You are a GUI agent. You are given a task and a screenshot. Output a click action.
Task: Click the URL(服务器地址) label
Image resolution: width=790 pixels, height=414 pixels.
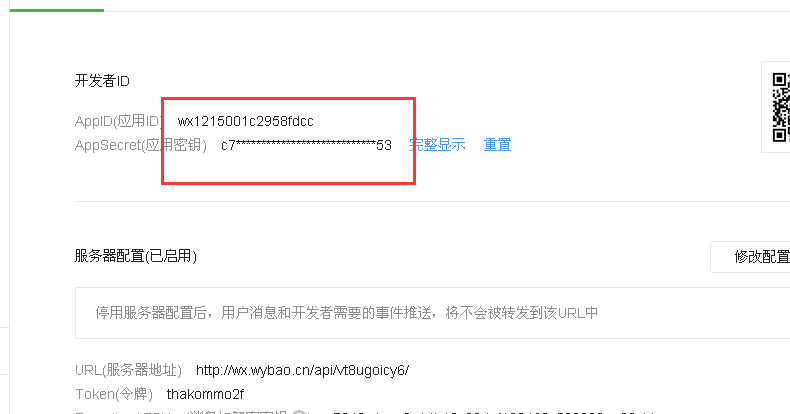click(x=128, y=371)
